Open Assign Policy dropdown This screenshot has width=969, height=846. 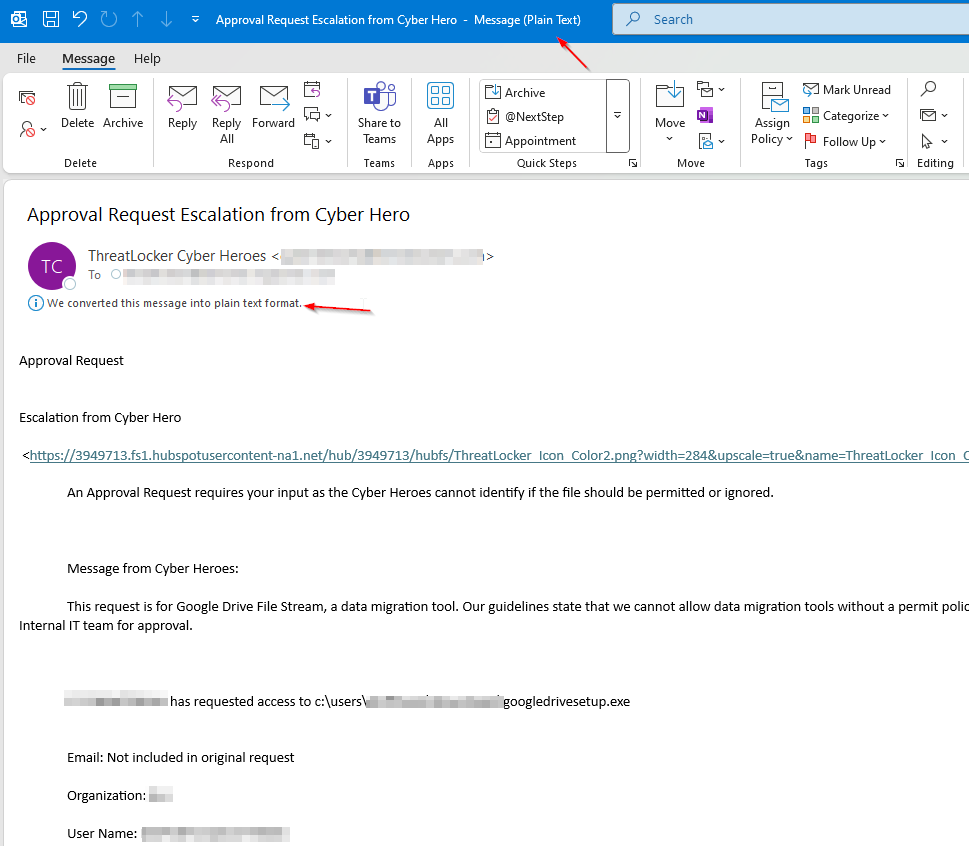coord(772,114)
